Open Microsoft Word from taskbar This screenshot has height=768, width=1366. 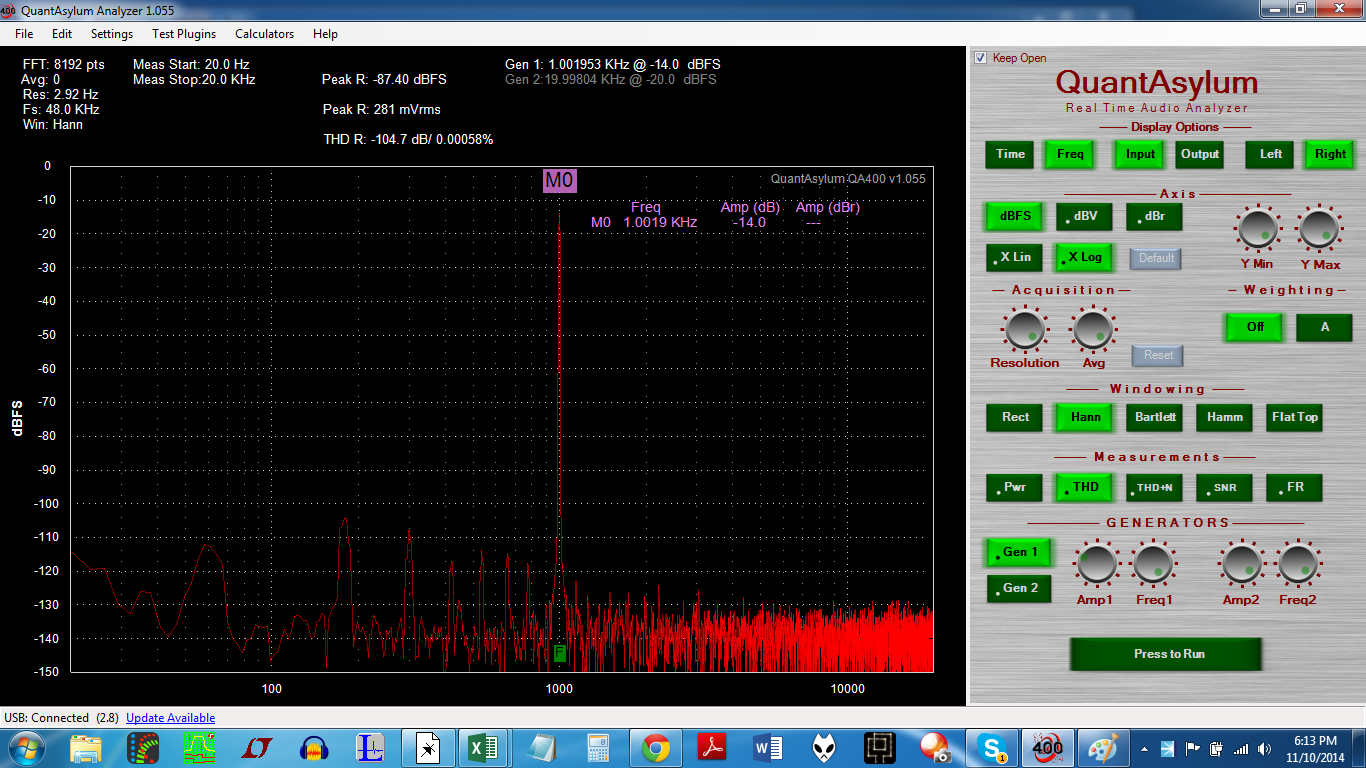tap(770, 747)
